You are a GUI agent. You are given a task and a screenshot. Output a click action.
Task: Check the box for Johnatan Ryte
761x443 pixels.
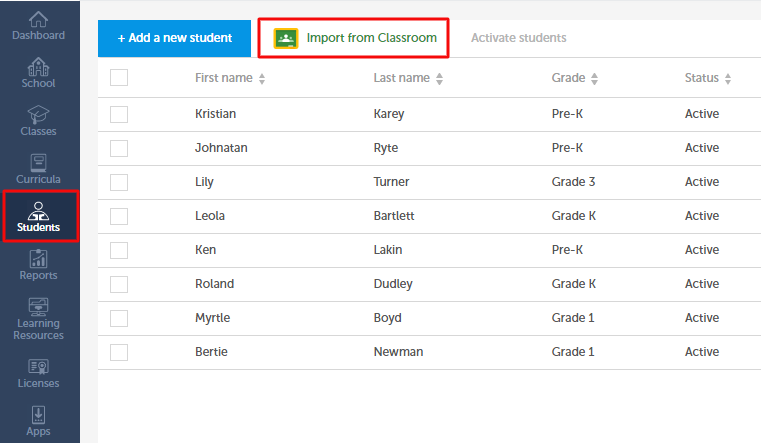click(x=119, y=148)
